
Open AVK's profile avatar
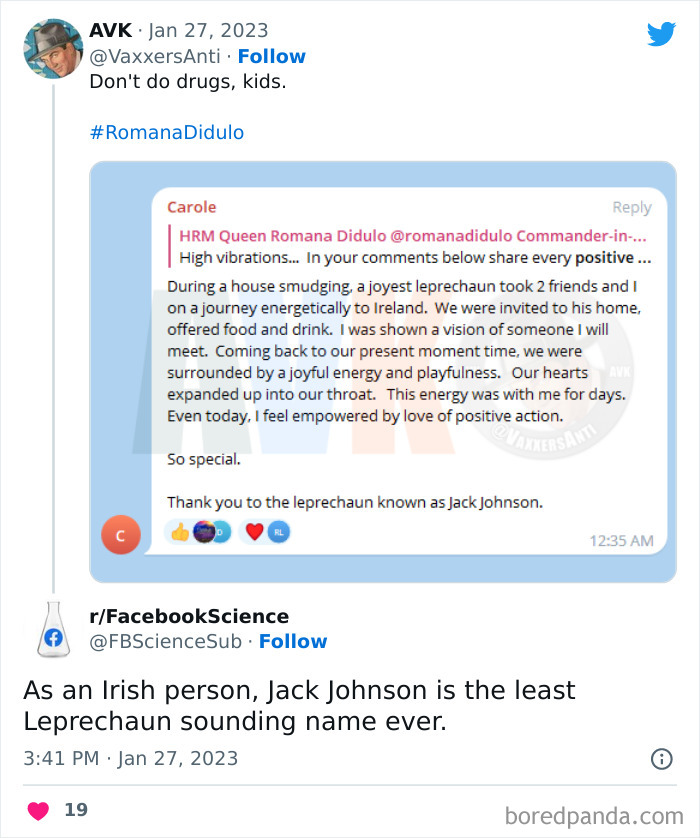click(x=52, y=48)
